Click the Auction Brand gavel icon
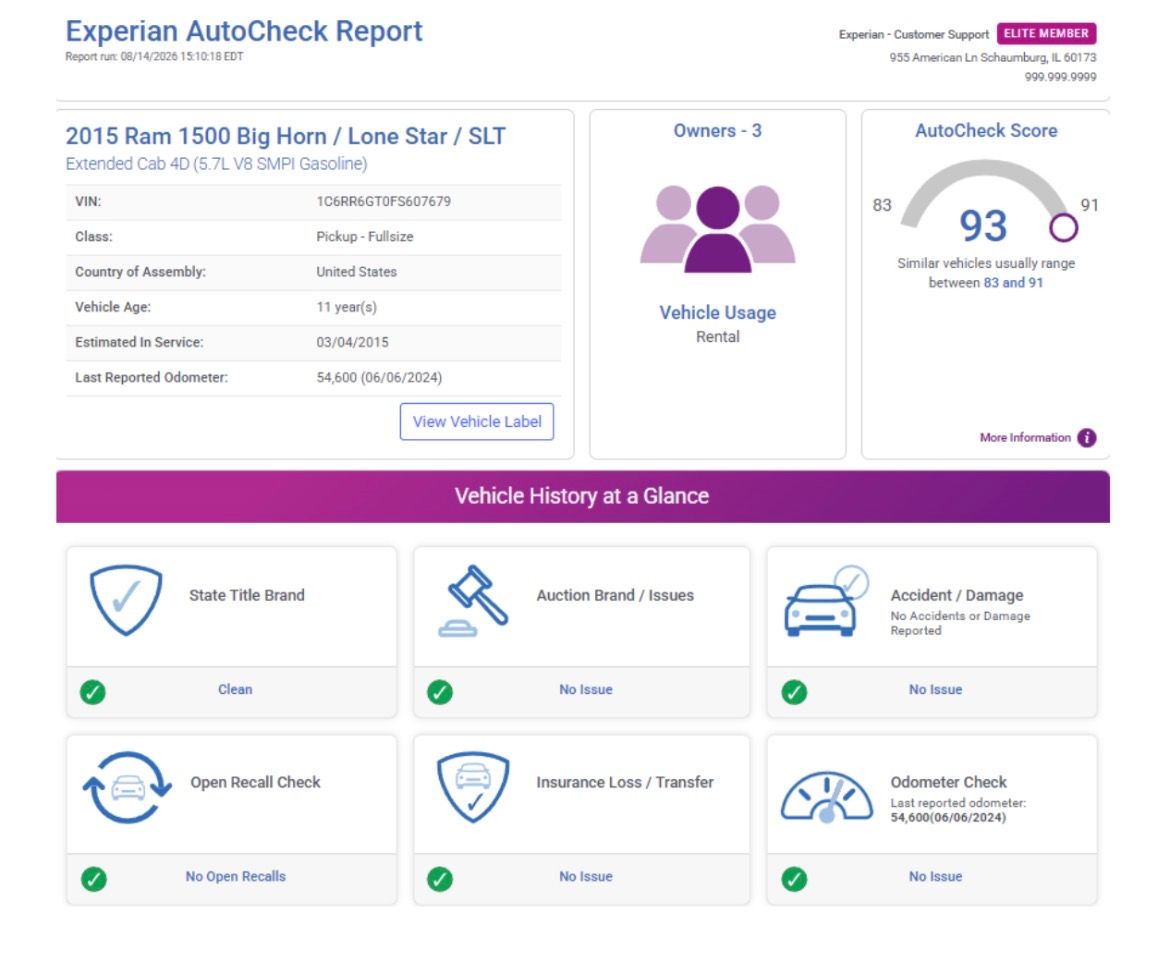The width and height of the screenshot is (1170, 967). coord(473,601)
